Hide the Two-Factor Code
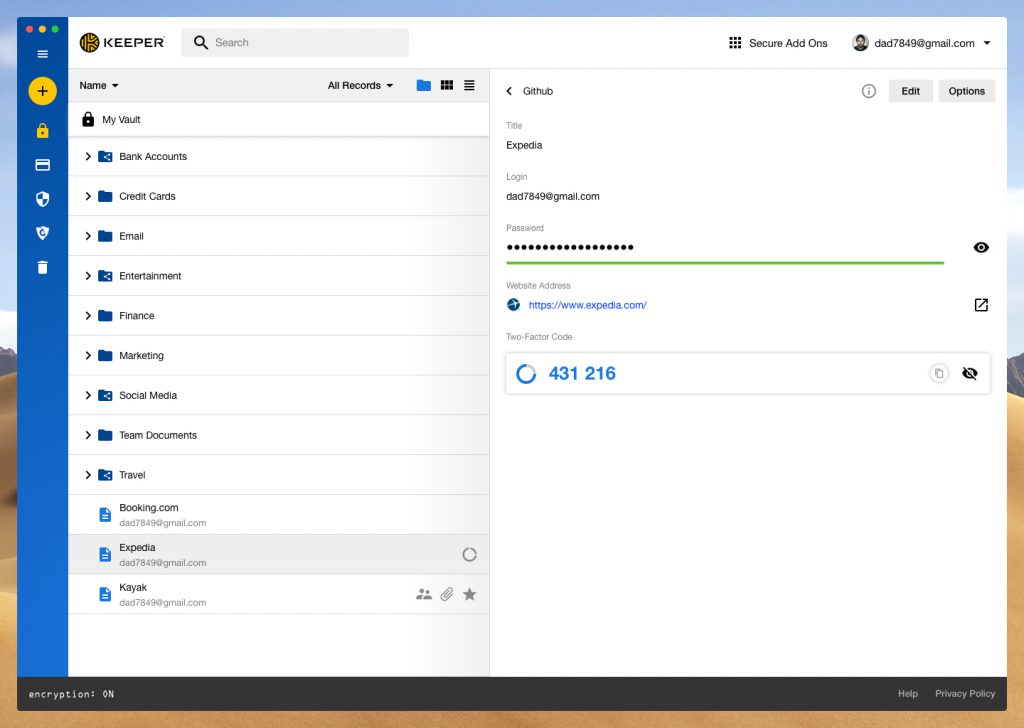The width and height of the screenshot is (1024, 728). click(x=969, y=372)
